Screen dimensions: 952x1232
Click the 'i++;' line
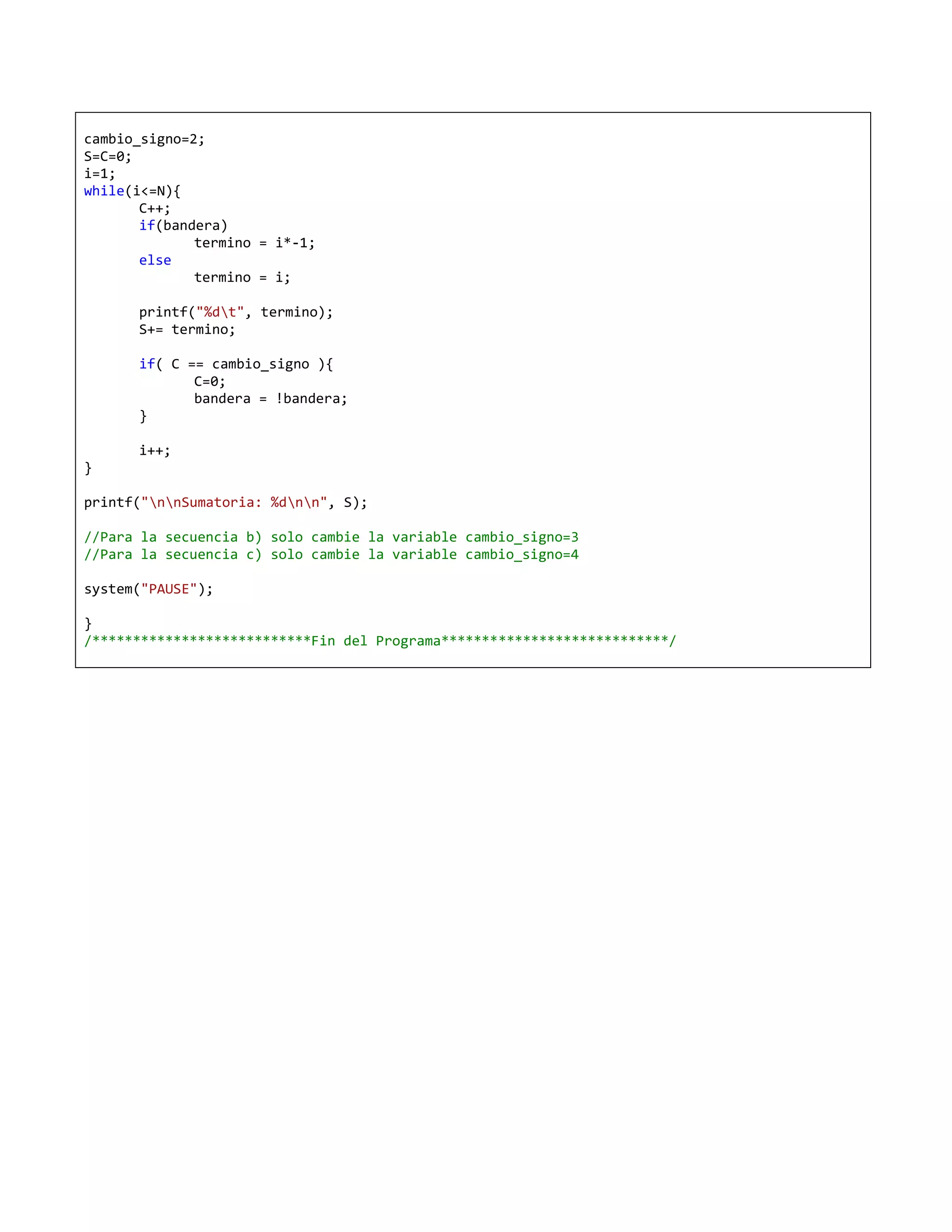[x=154, y=450]
